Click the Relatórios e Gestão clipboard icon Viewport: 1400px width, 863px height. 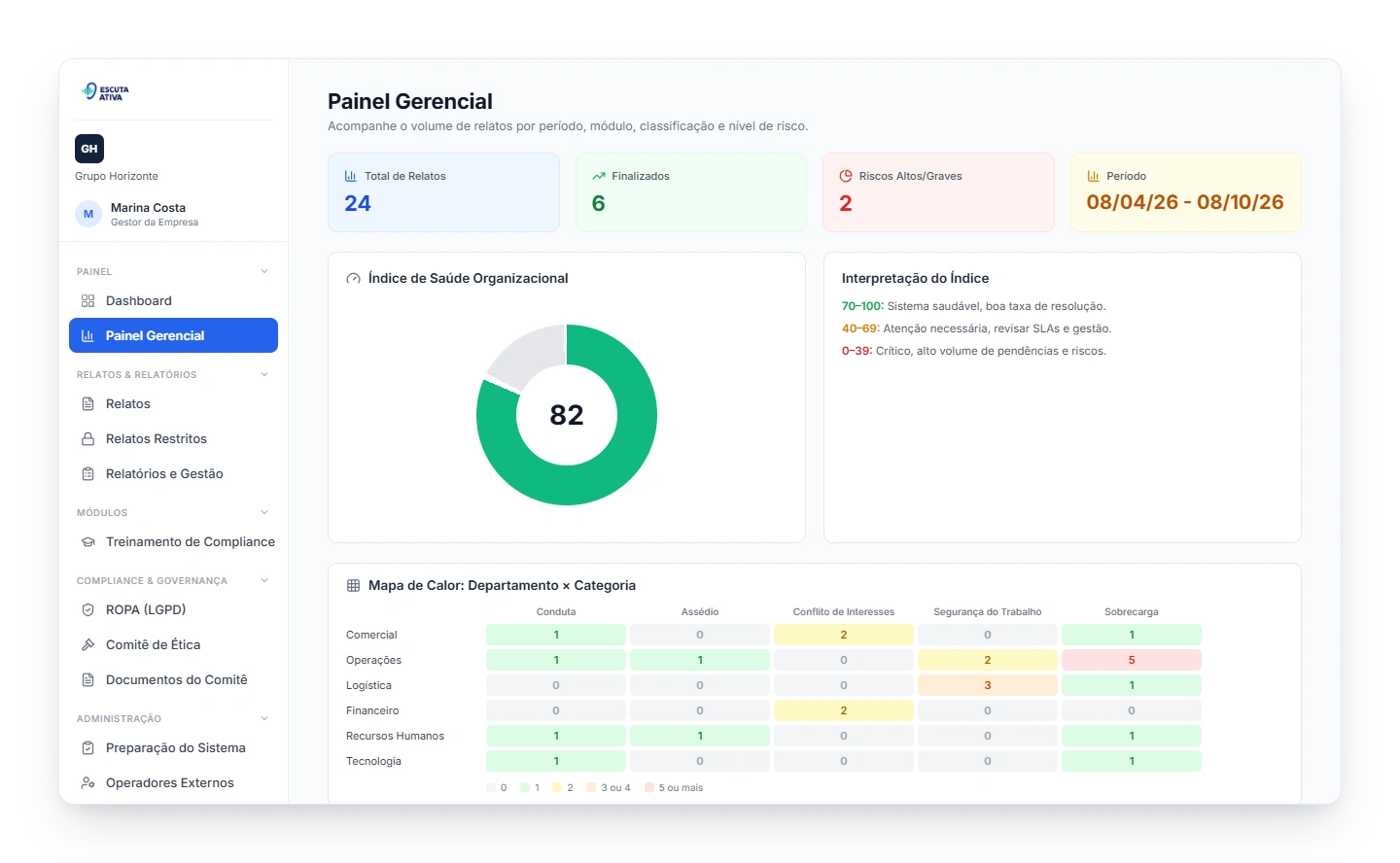(88, 474)
